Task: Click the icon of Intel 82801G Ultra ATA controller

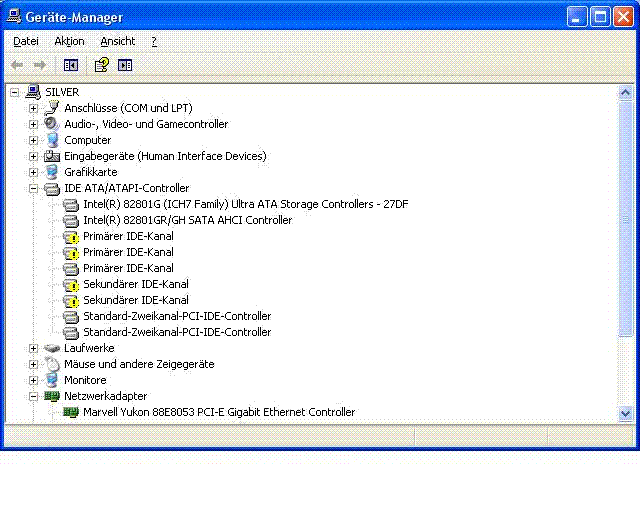Action: pos(71,204)
